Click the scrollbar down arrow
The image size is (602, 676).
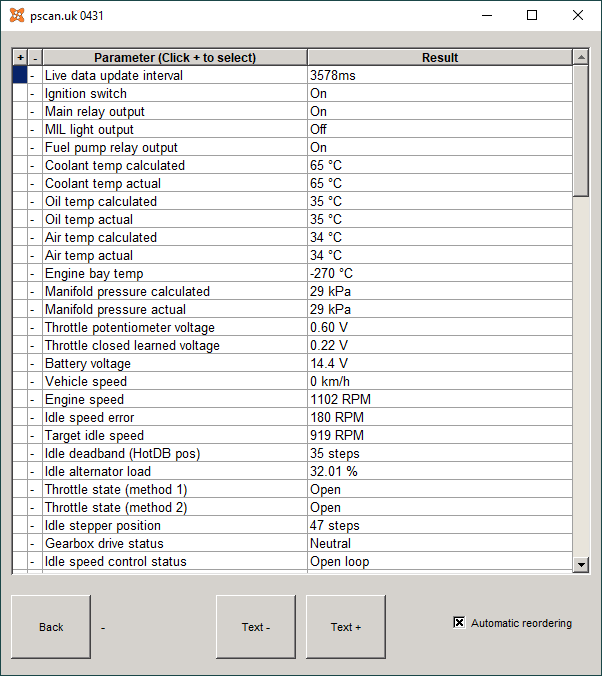point(581,564)
